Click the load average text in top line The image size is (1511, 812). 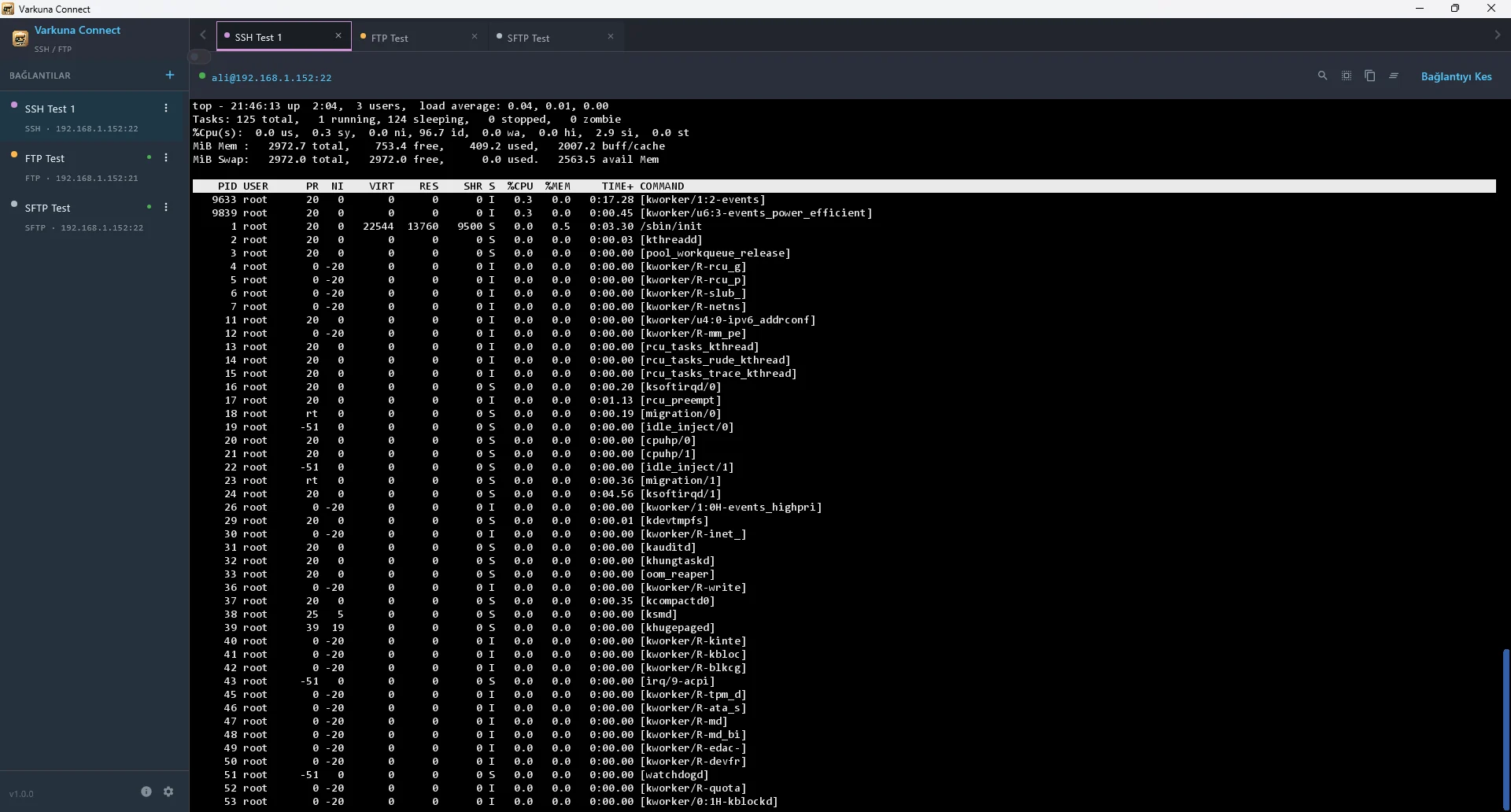(514, 106)
